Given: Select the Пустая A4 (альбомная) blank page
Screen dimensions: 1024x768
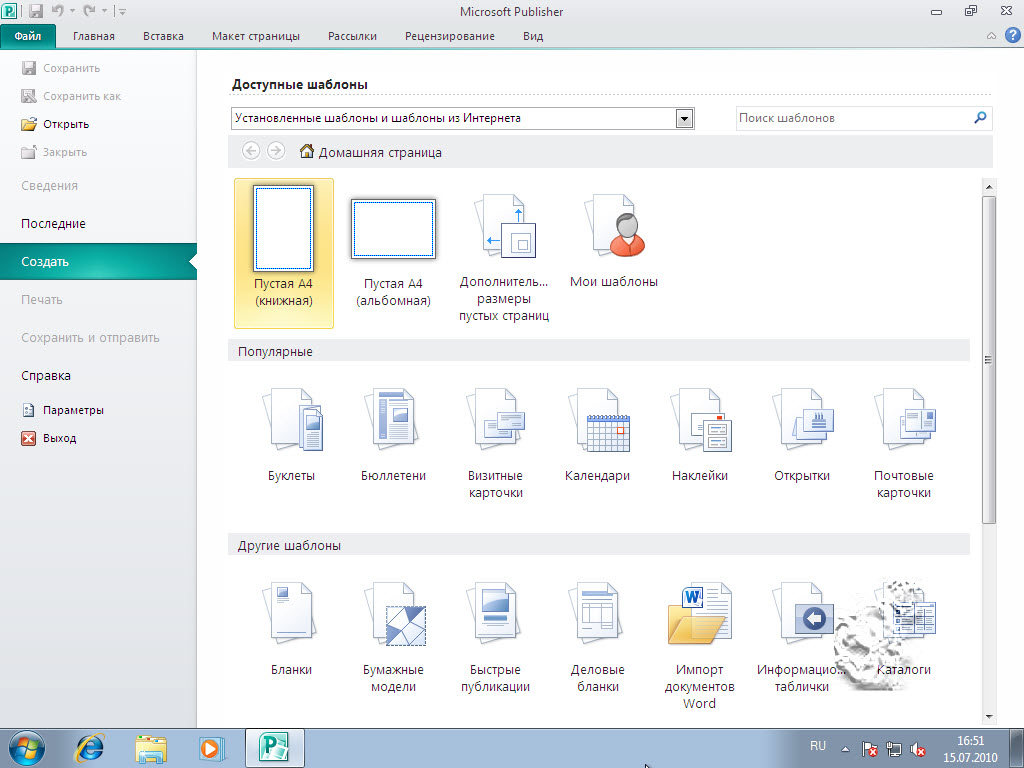Looking at the screenshot, I should [x=393, y=253].
